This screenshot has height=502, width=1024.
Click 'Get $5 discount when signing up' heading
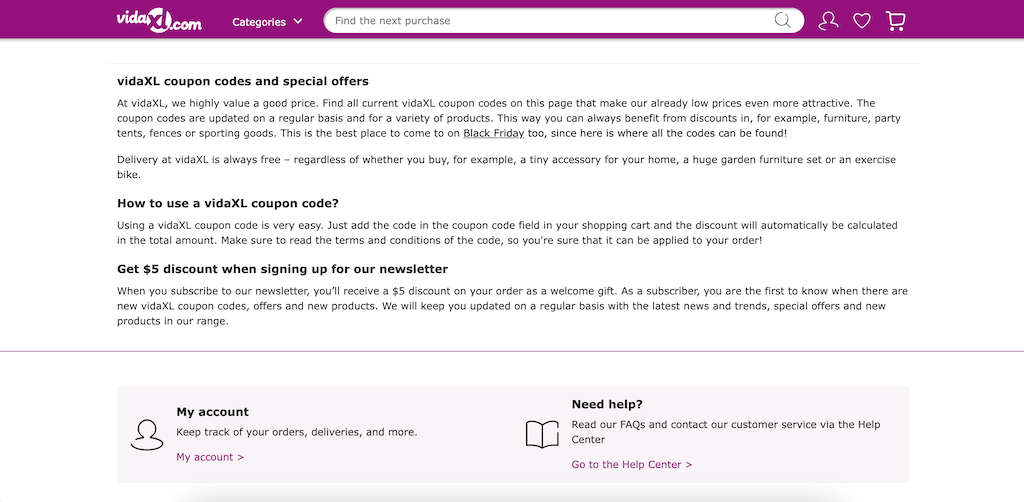[282, 269]
